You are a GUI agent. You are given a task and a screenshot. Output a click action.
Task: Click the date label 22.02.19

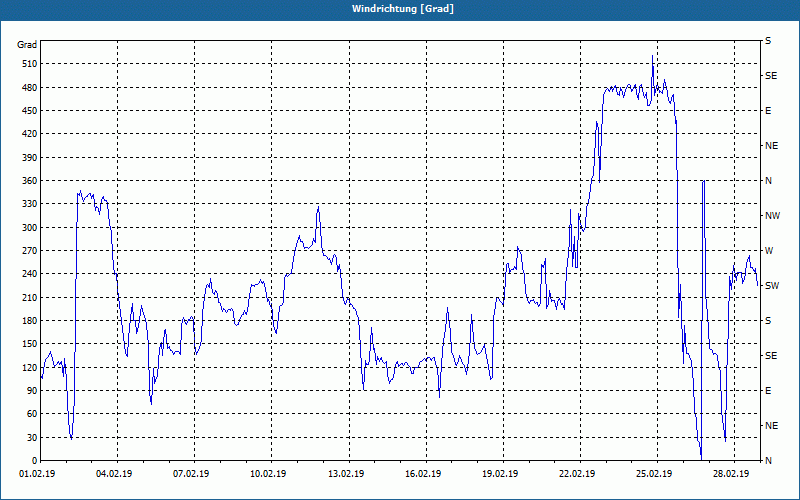[x=577, y=474]
